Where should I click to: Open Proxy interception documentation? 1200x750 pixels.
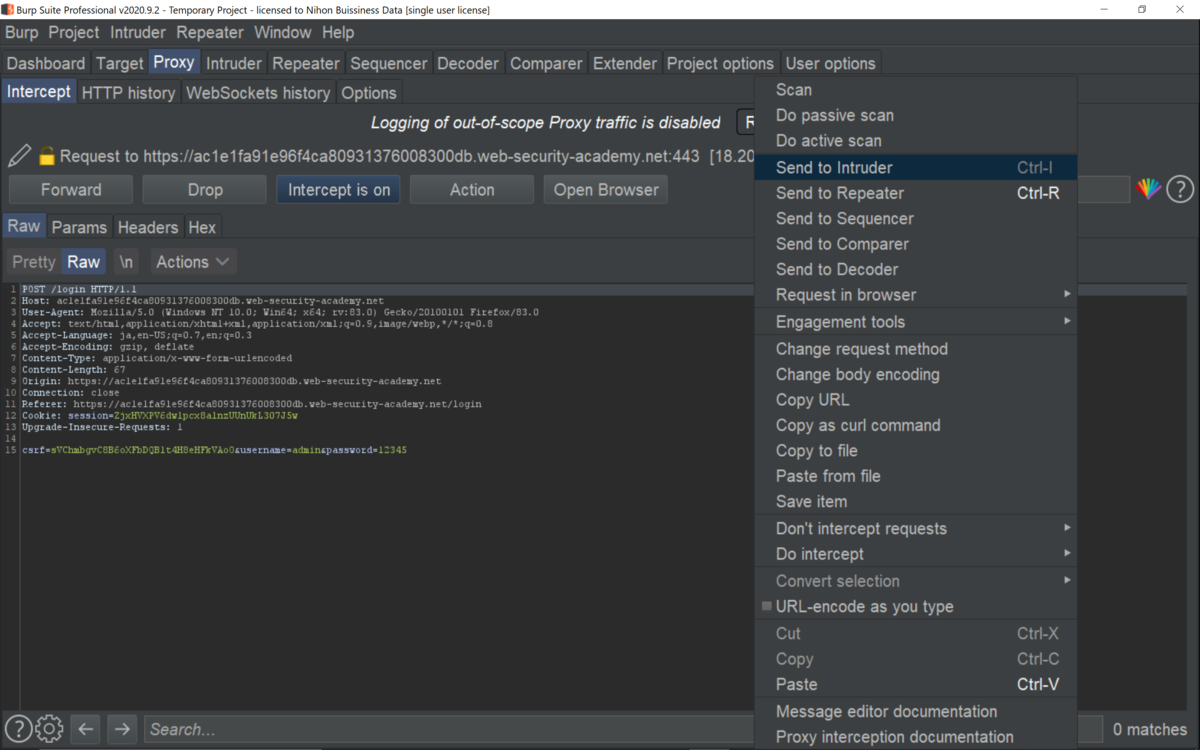916,737
